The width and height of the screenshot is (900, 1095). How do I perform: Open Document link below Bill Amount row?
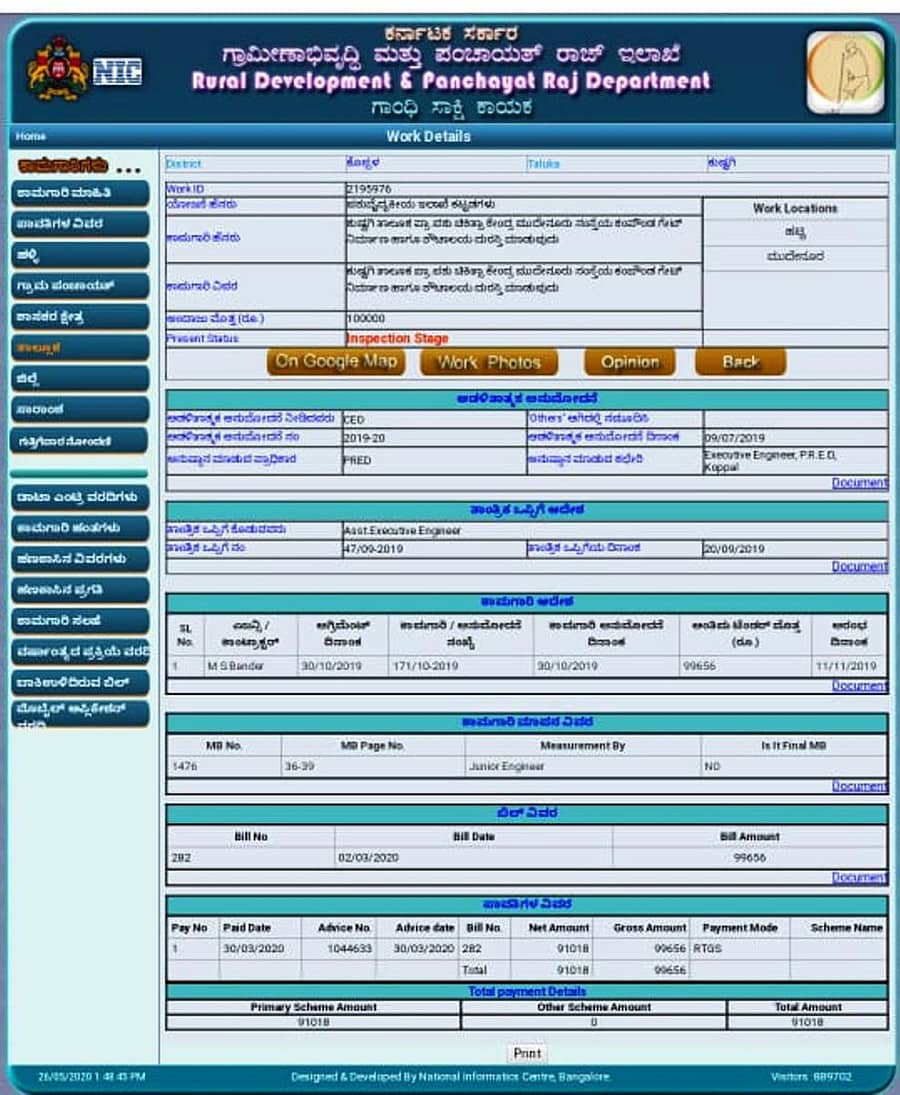pyautogui.click(x=859, y=877)
